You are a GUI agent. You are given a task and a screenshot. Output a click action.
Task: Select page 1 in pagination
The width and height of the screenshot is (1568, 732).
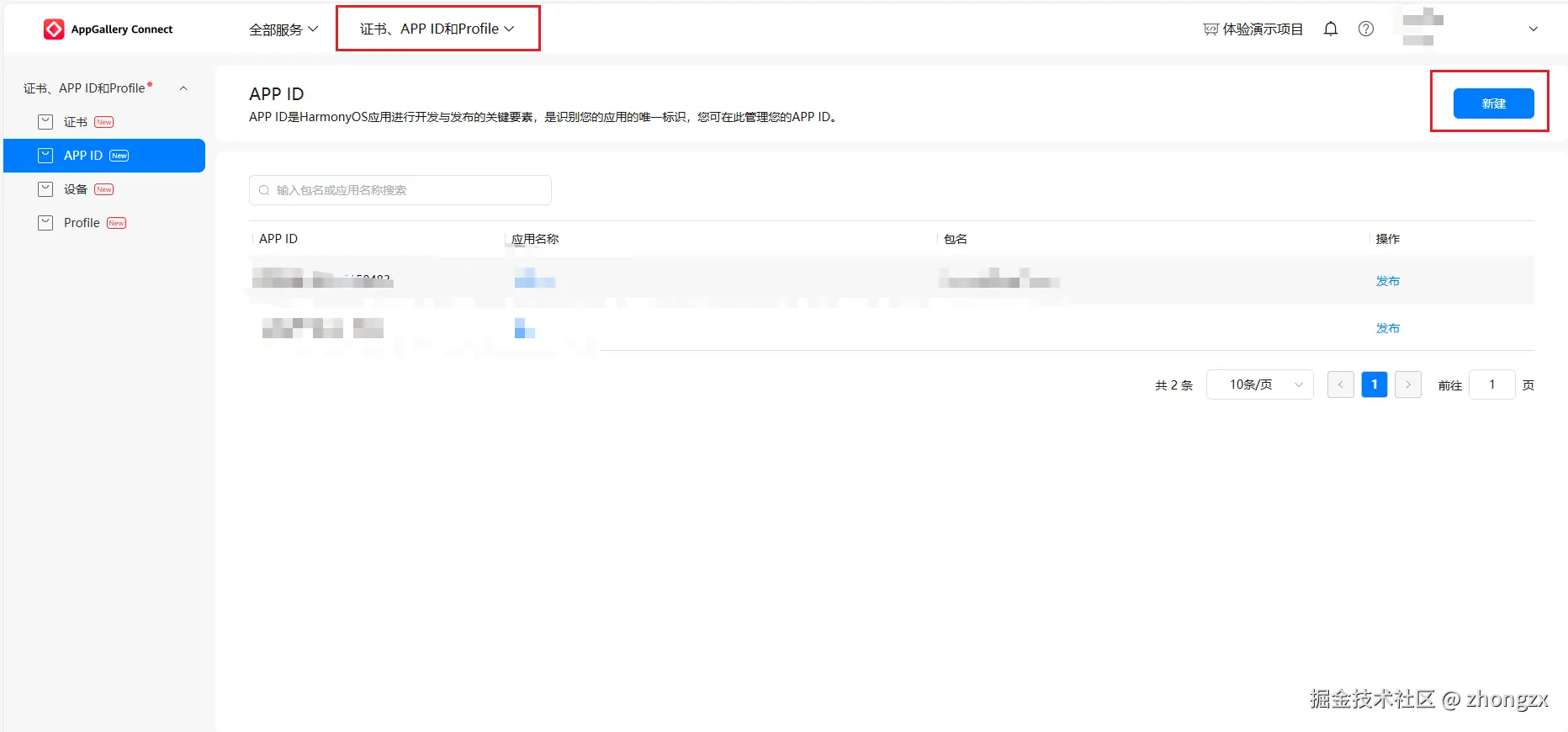pyautogui.click(x=1375, y=385)
